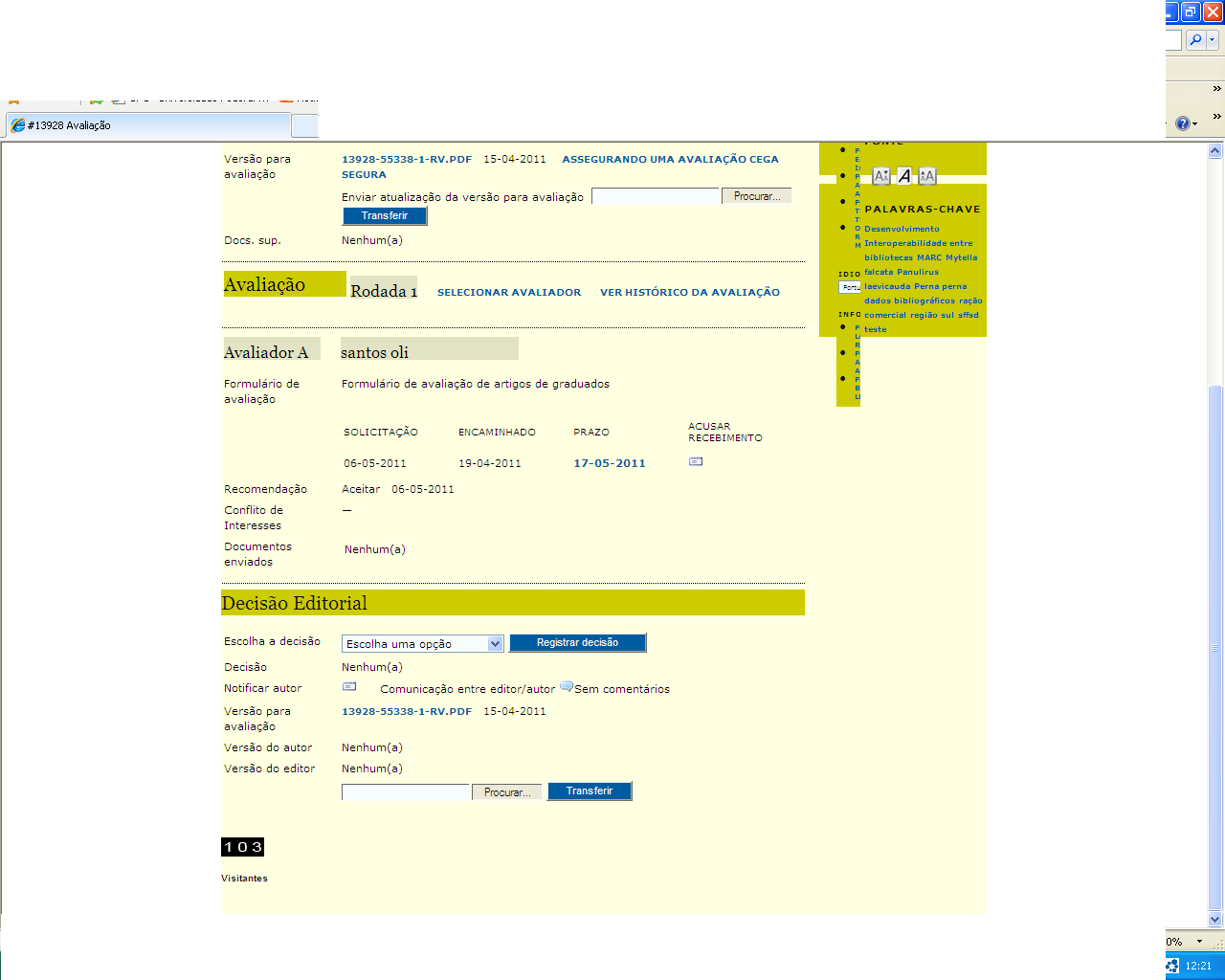Click the Rodada 1 label
The height and width of the screenshot is (980, 1225).
(384, 291)
